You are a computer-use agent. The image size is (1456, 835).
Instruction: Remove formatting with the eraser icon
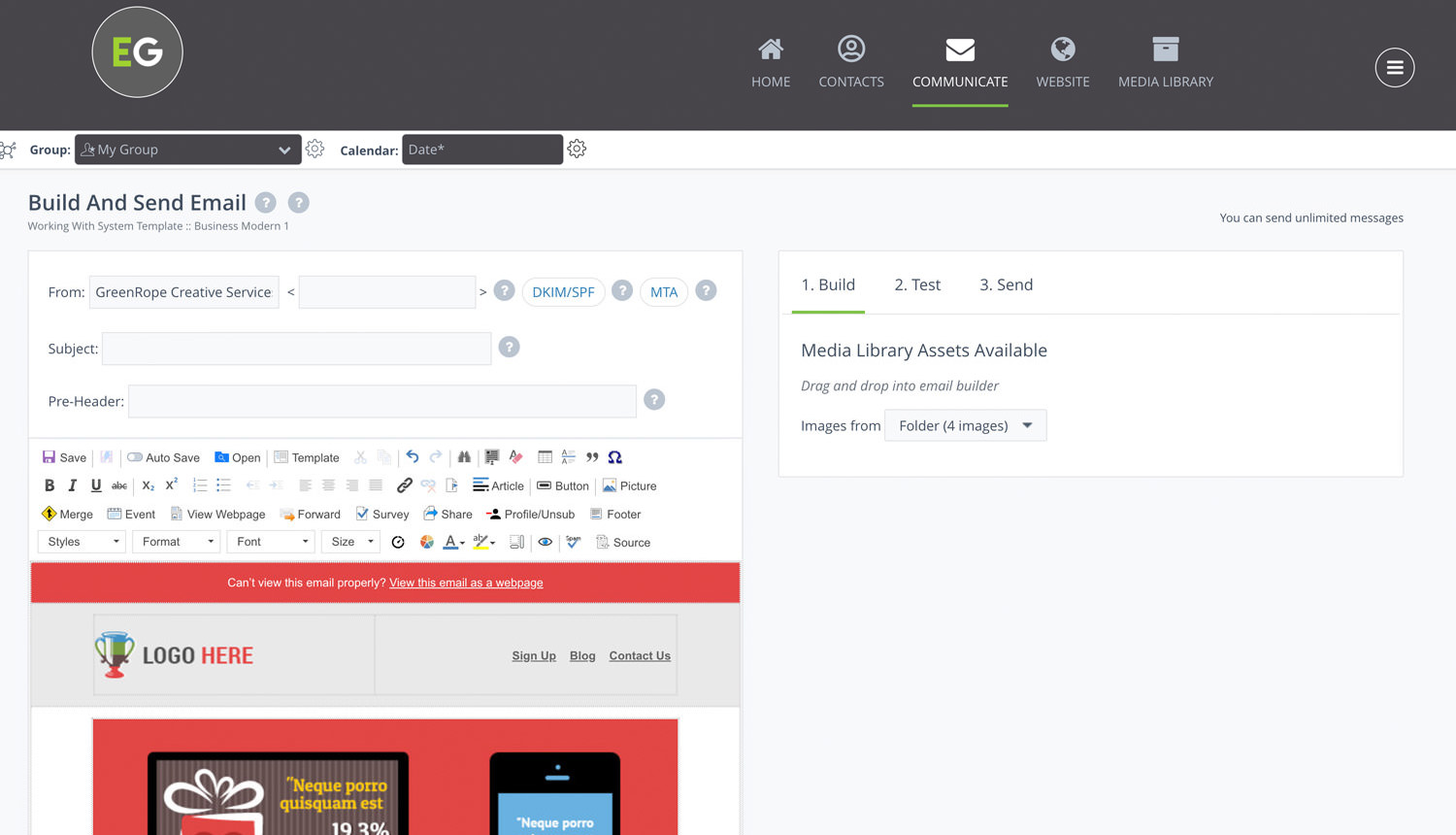point(515,456)
